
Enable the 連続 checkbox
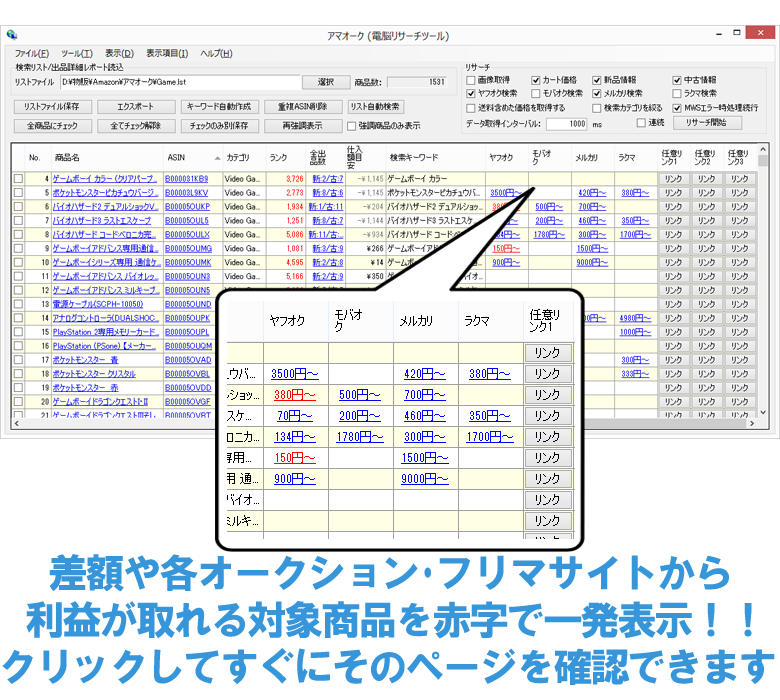(x=641, y=123)
